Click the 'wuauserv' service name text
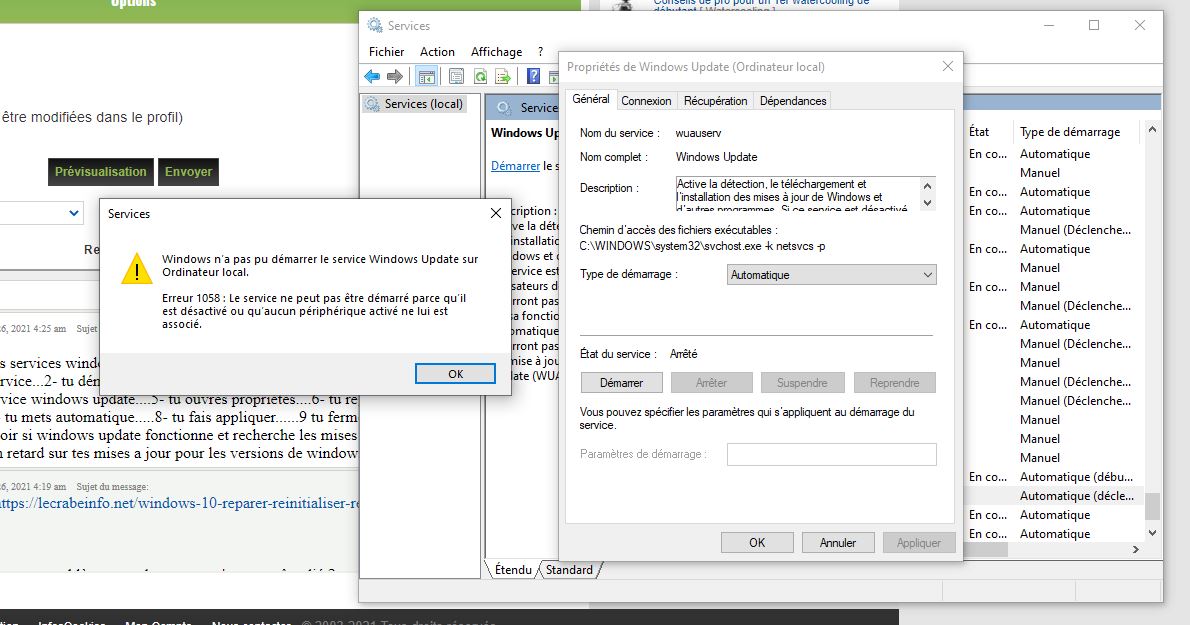1190x625 pixels. pyautogui.click(x=698, y=133)
